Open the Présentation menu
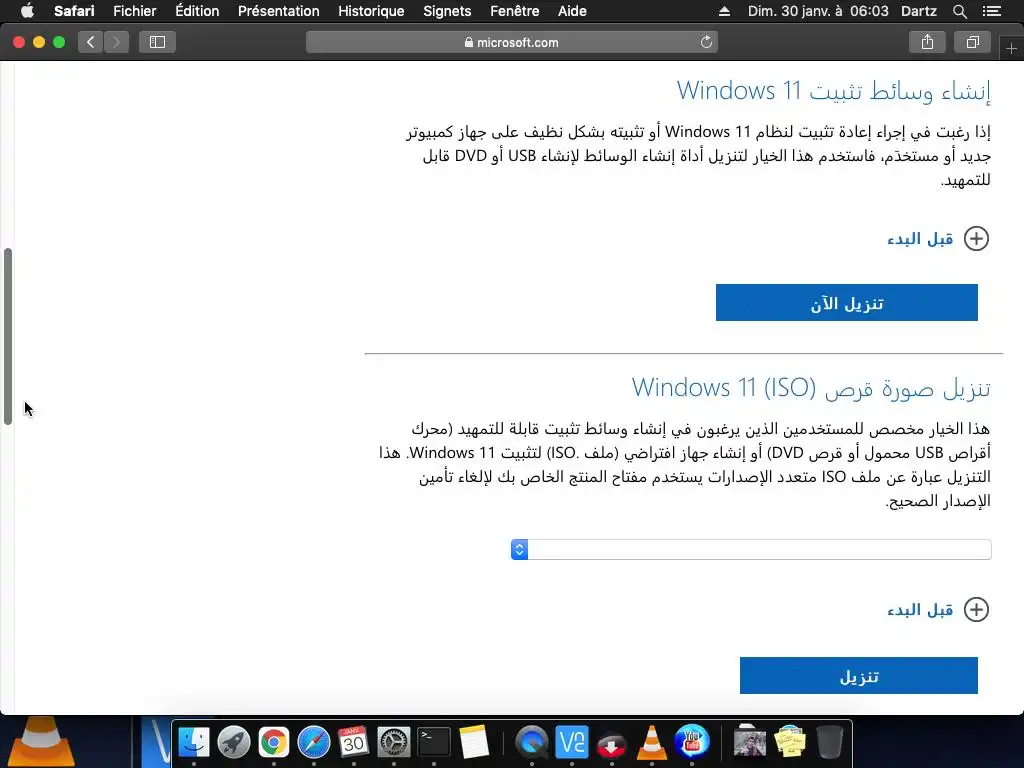Image resolution: width=1024 pixels, height=768 pixels. tap(278, 11)
